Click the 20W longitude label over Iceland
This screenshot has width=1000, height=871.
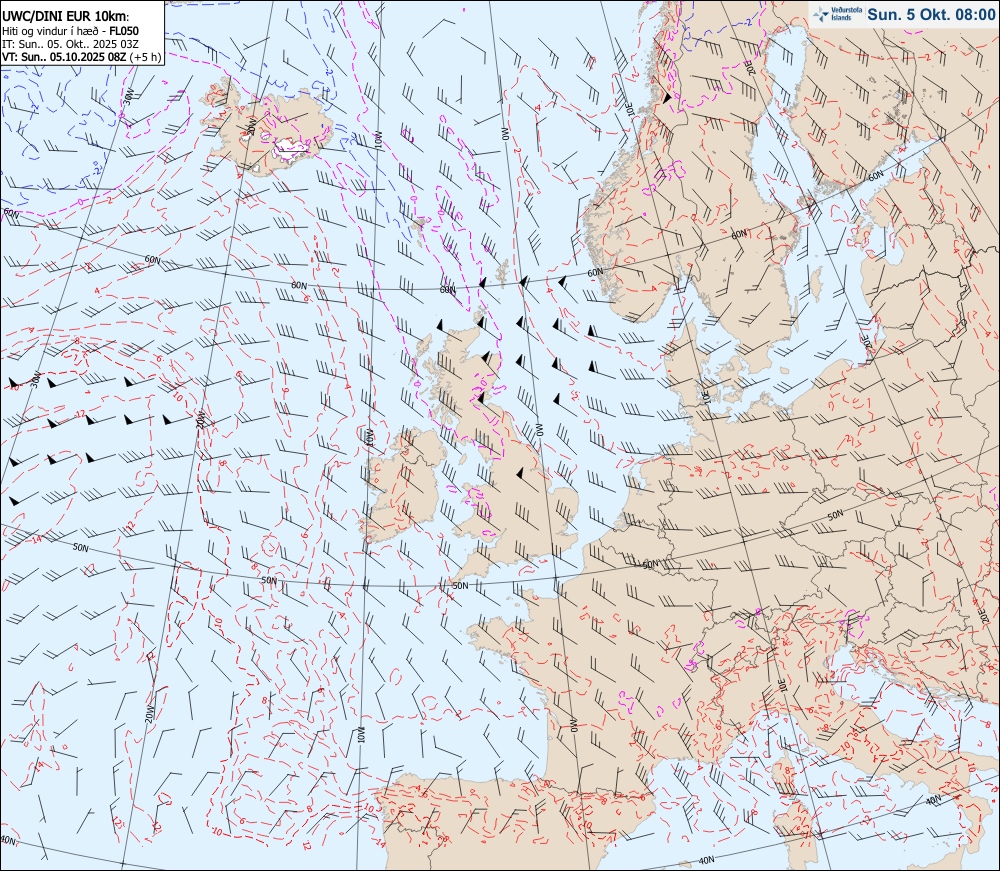[x=251, y=126]
